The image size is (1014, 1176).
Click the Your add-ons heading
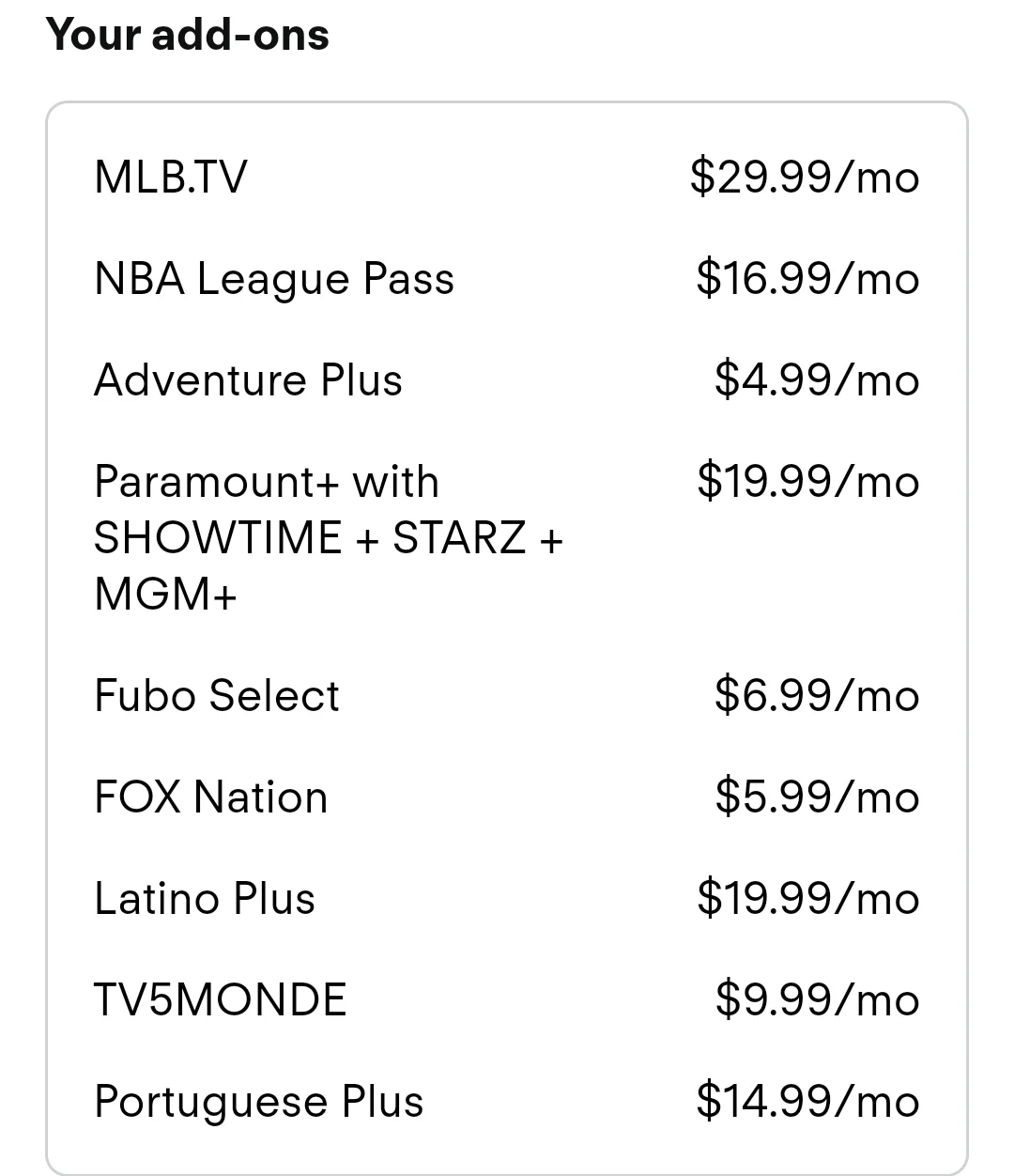pyautogui.click(x=188, y=35)
